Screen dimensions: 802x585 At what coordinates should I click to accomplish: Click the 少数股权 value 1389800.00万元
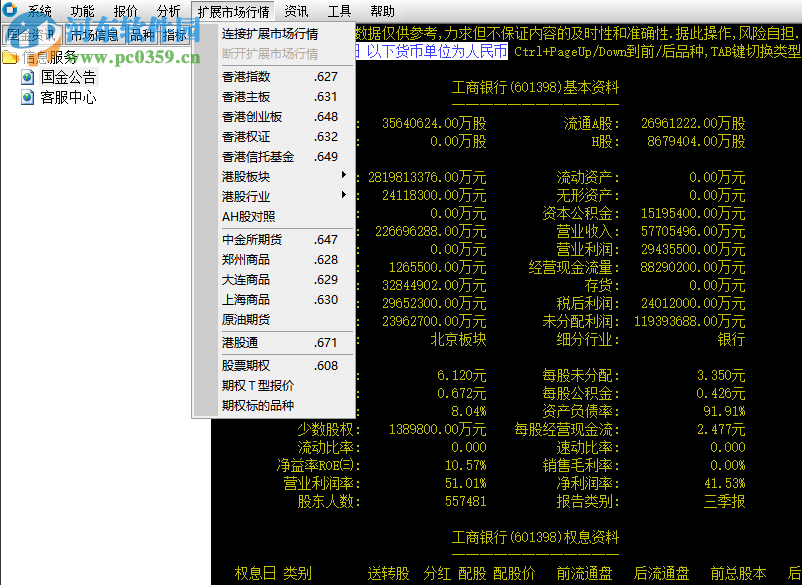tap(437, 429)
